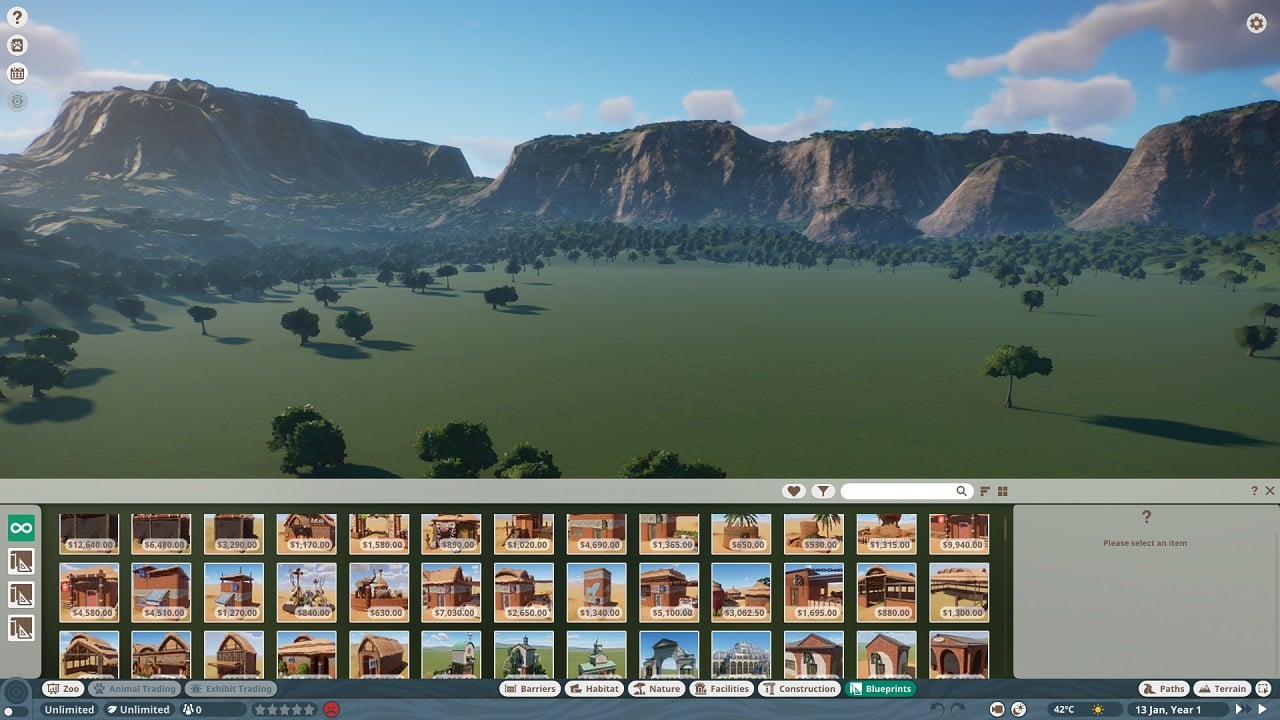
Task: Select the $880.00 shelter blueprint
Action: [886, 592]
